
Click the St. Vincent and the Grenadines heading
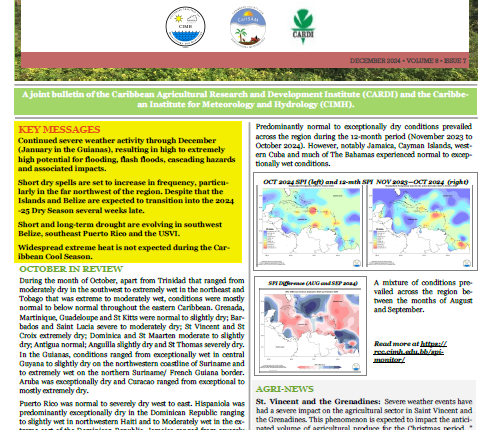318,401
